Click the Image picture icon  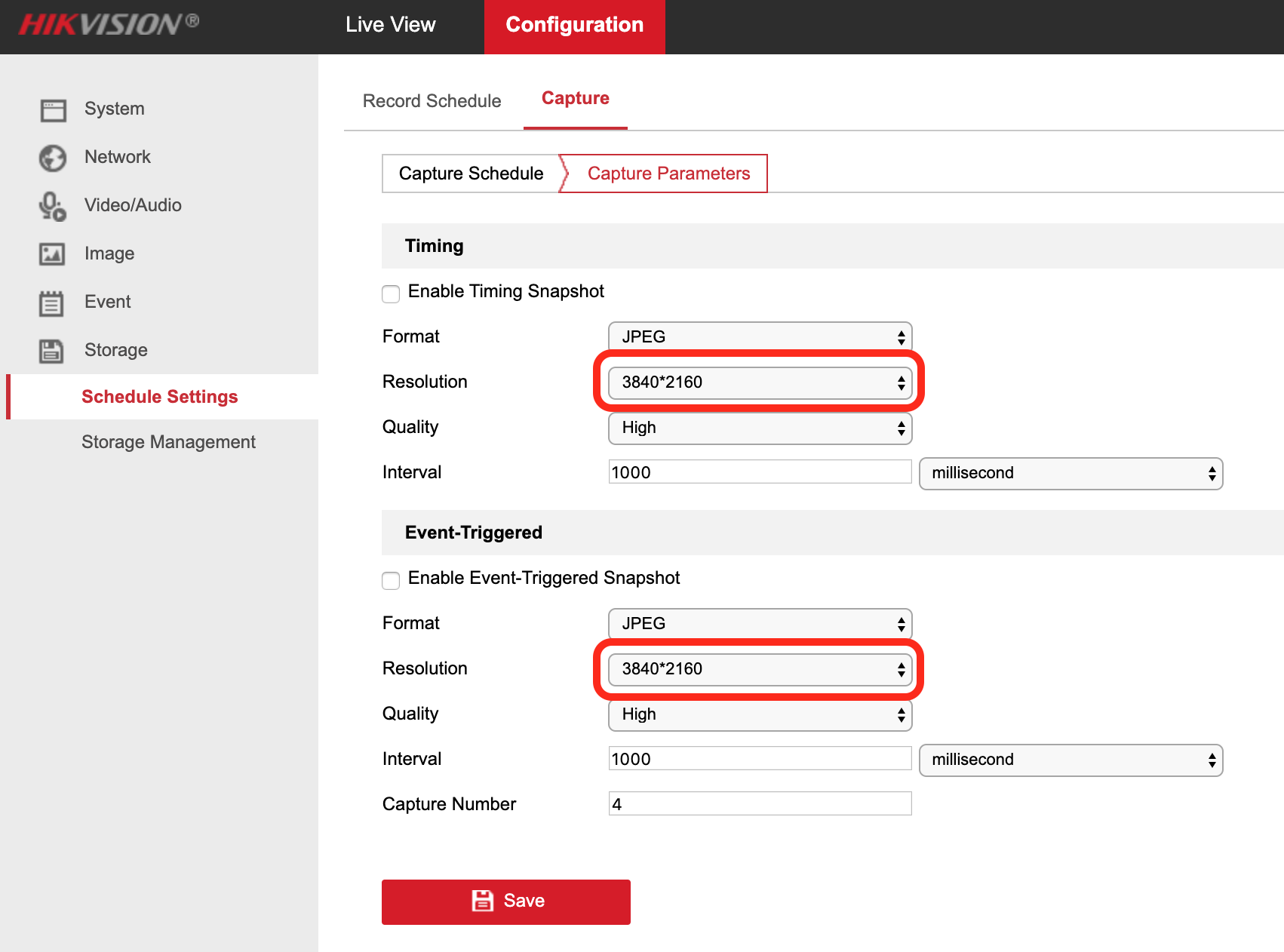[53, 254]
